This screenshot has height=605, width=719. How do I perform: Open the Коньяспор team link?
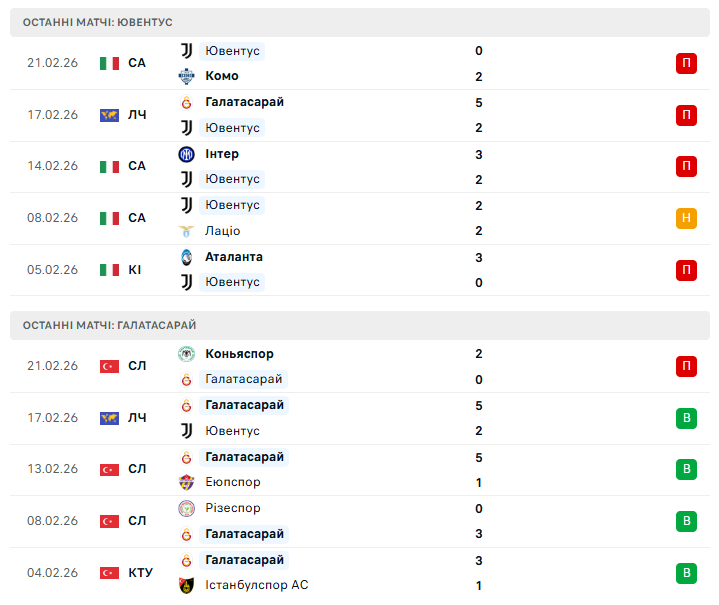coord(238,354)
